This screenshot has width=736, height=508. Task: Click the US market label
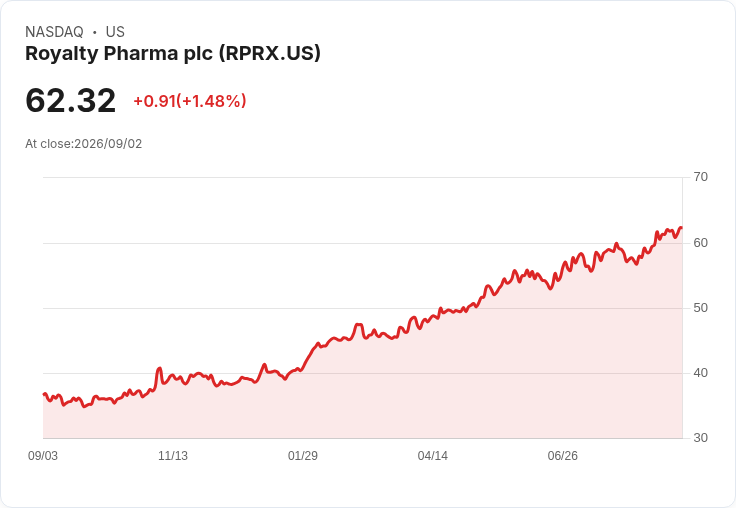(115, 32)
